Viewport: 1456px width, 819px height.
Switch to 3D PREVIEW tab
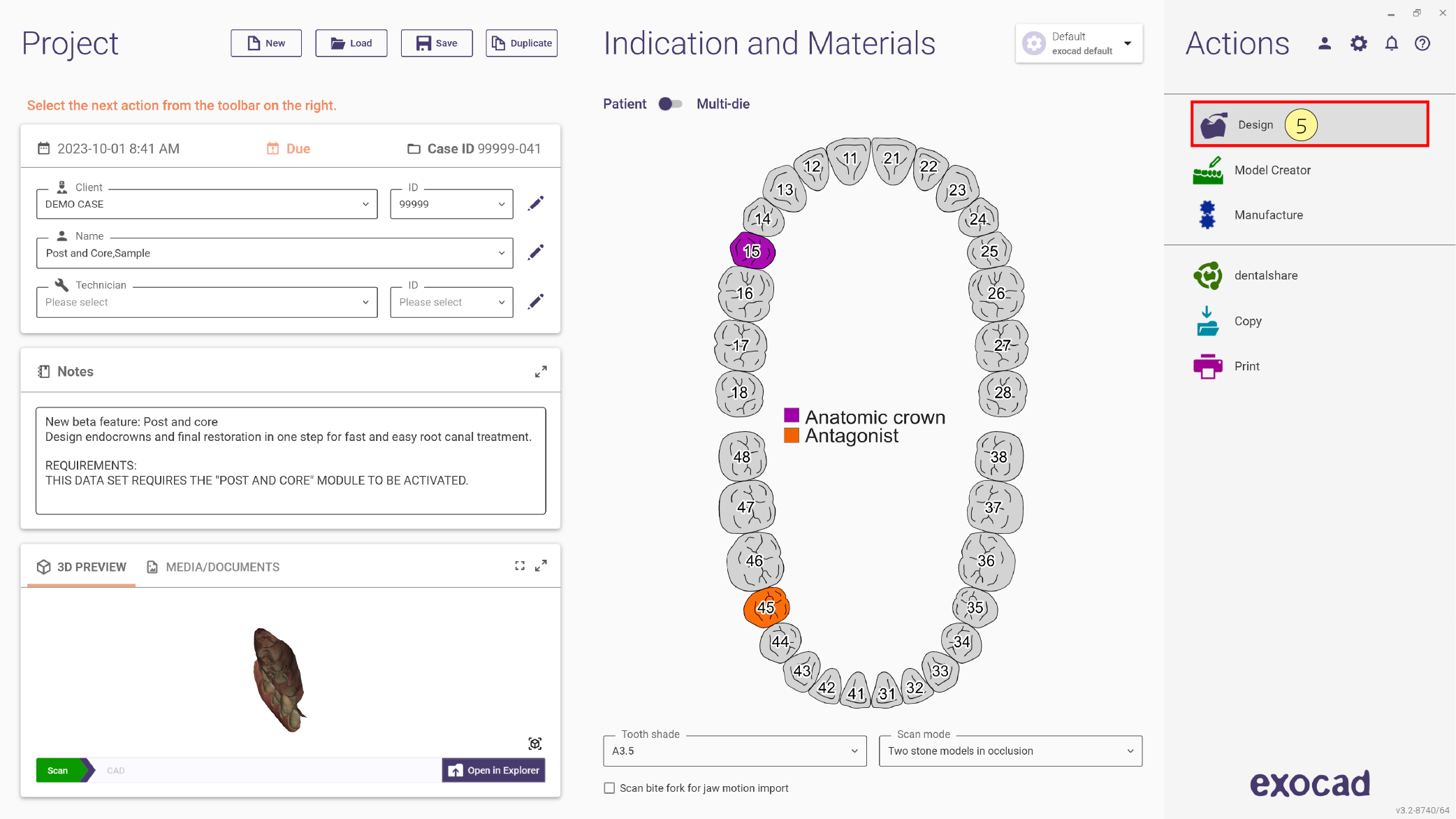pos(82,567)
